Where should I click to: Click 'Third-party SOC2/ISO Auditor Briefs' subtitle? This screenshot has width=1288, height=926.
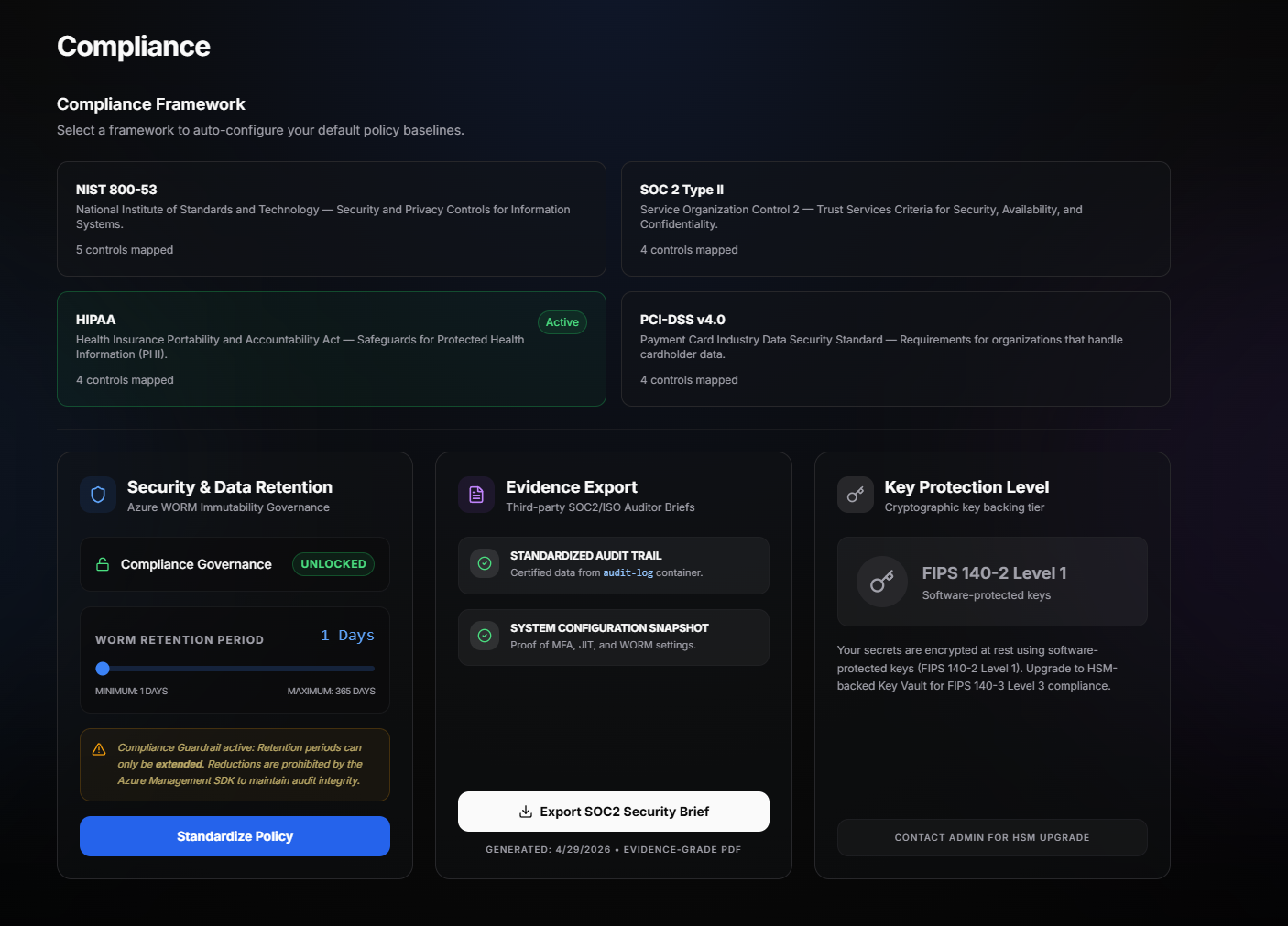(600, 507)
